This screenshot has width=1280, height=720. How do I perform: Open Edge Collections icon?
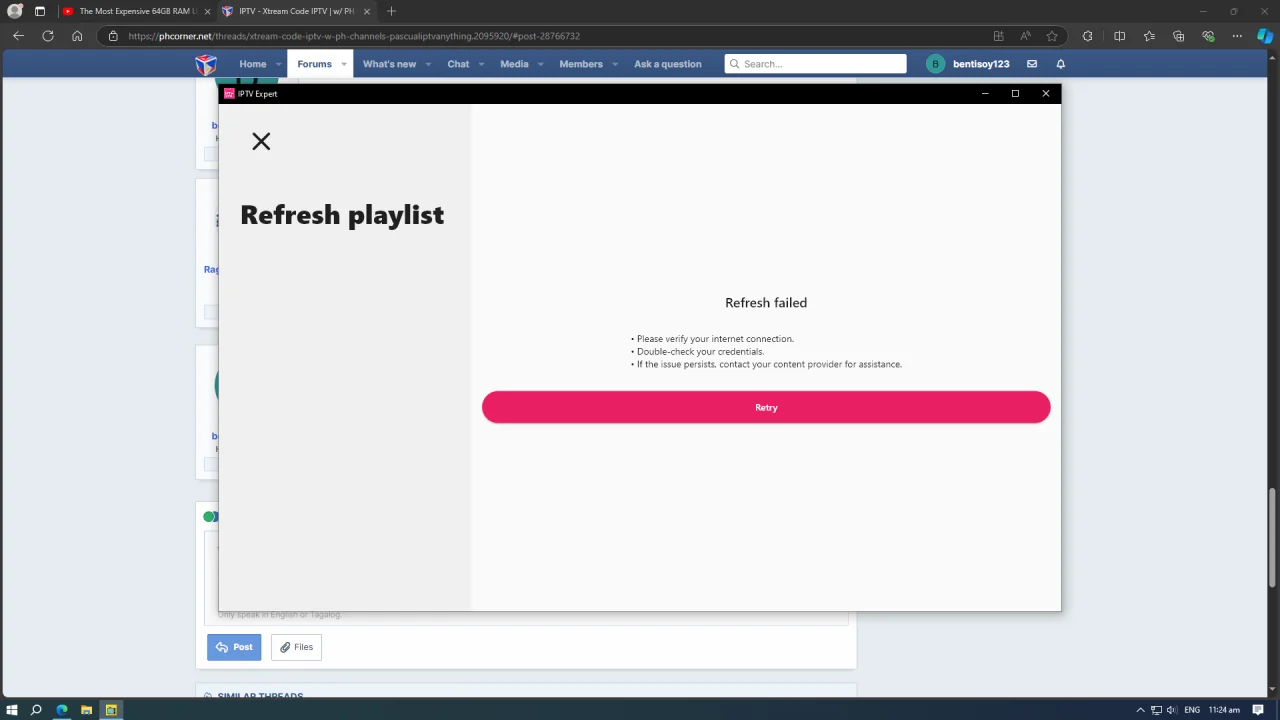click(x=1178, y=36)
